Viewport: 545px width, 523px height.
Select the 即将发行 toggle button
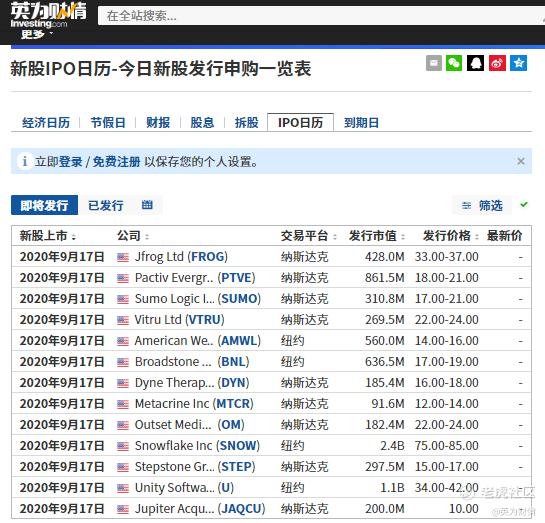tap(44, 205)
